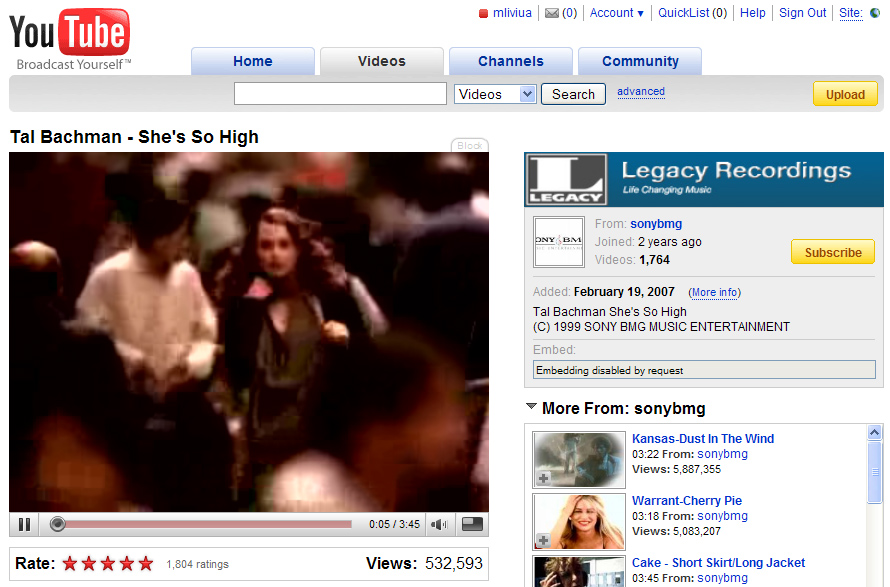Open the Community tab
The image size is (890, 587).
pos(640,61)
